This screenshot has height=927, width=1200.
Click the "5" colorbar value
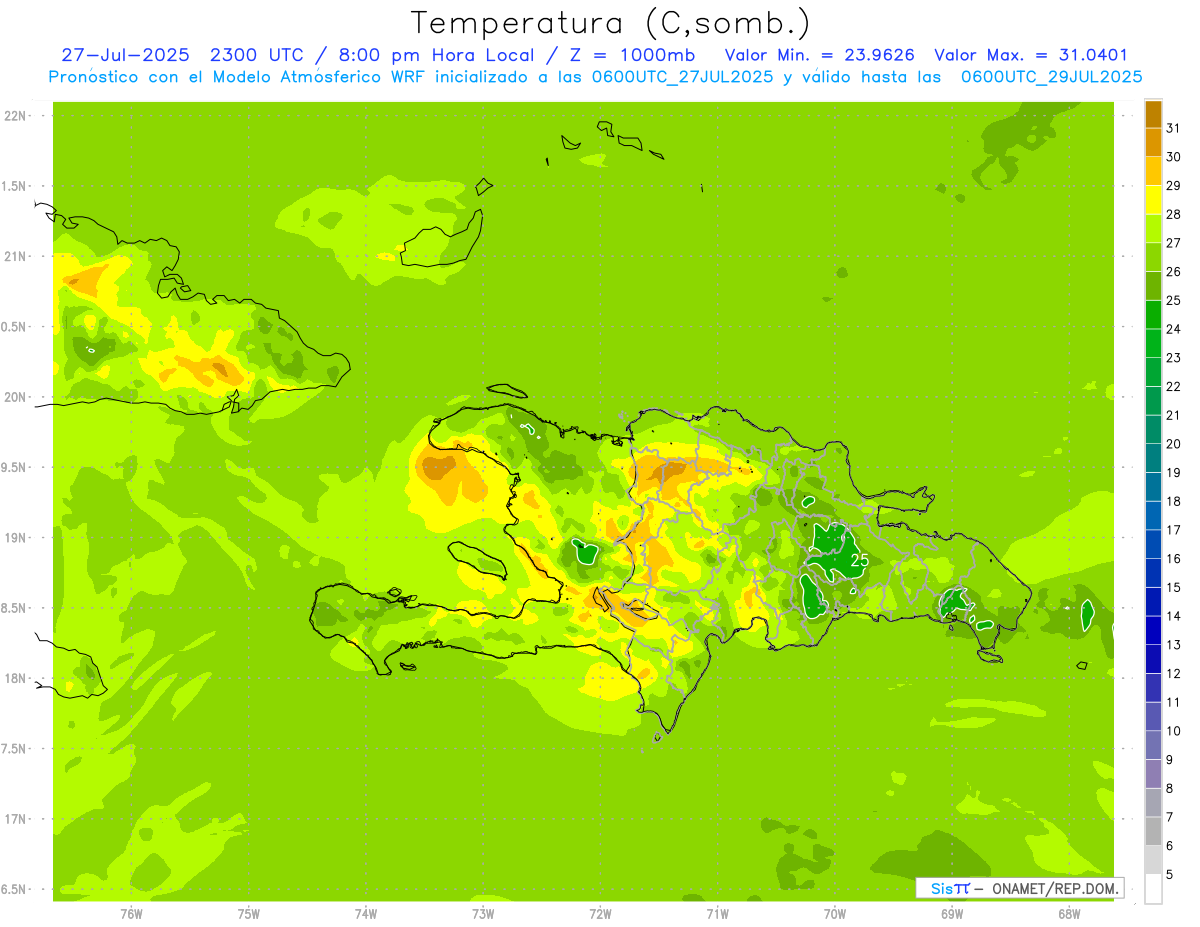pyautogui.click(x=1171, y=875)
